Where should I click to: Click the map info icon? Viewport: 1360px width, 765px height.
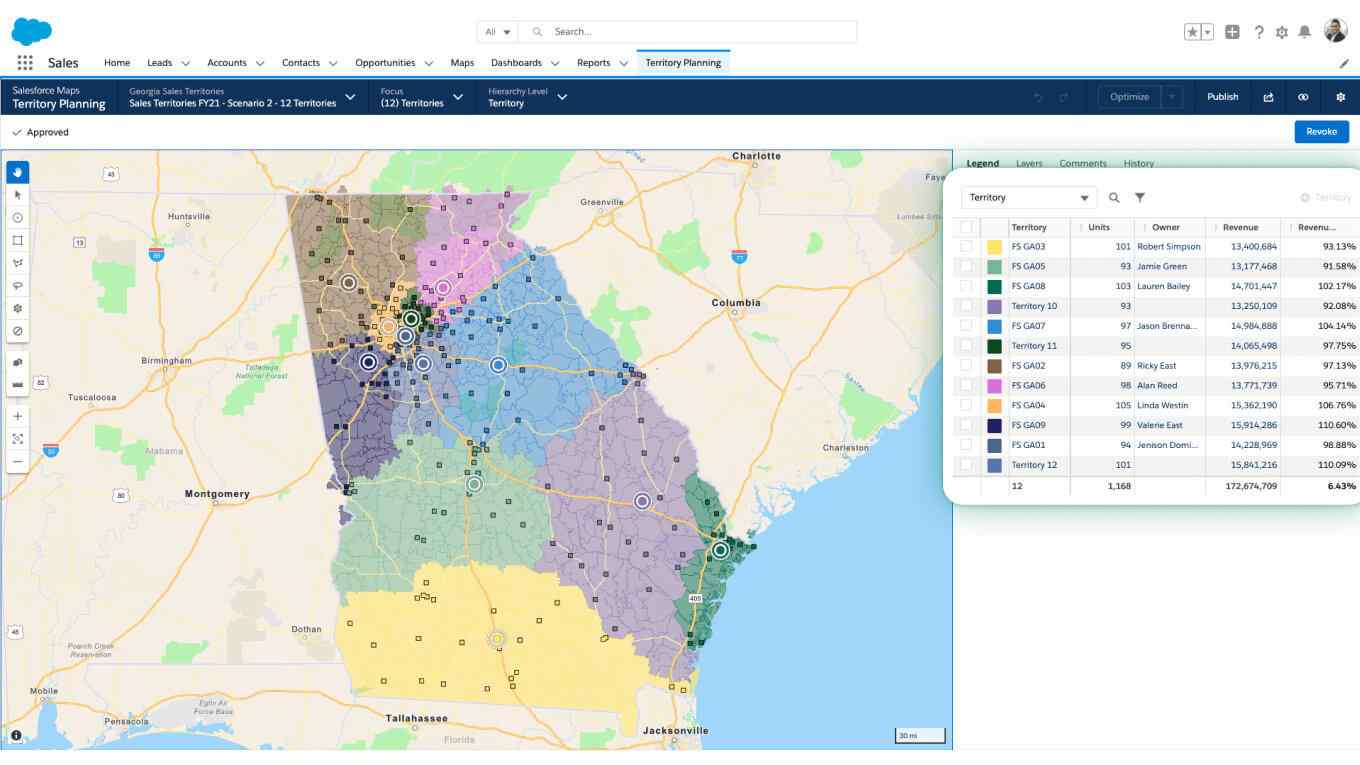[16, 735]
